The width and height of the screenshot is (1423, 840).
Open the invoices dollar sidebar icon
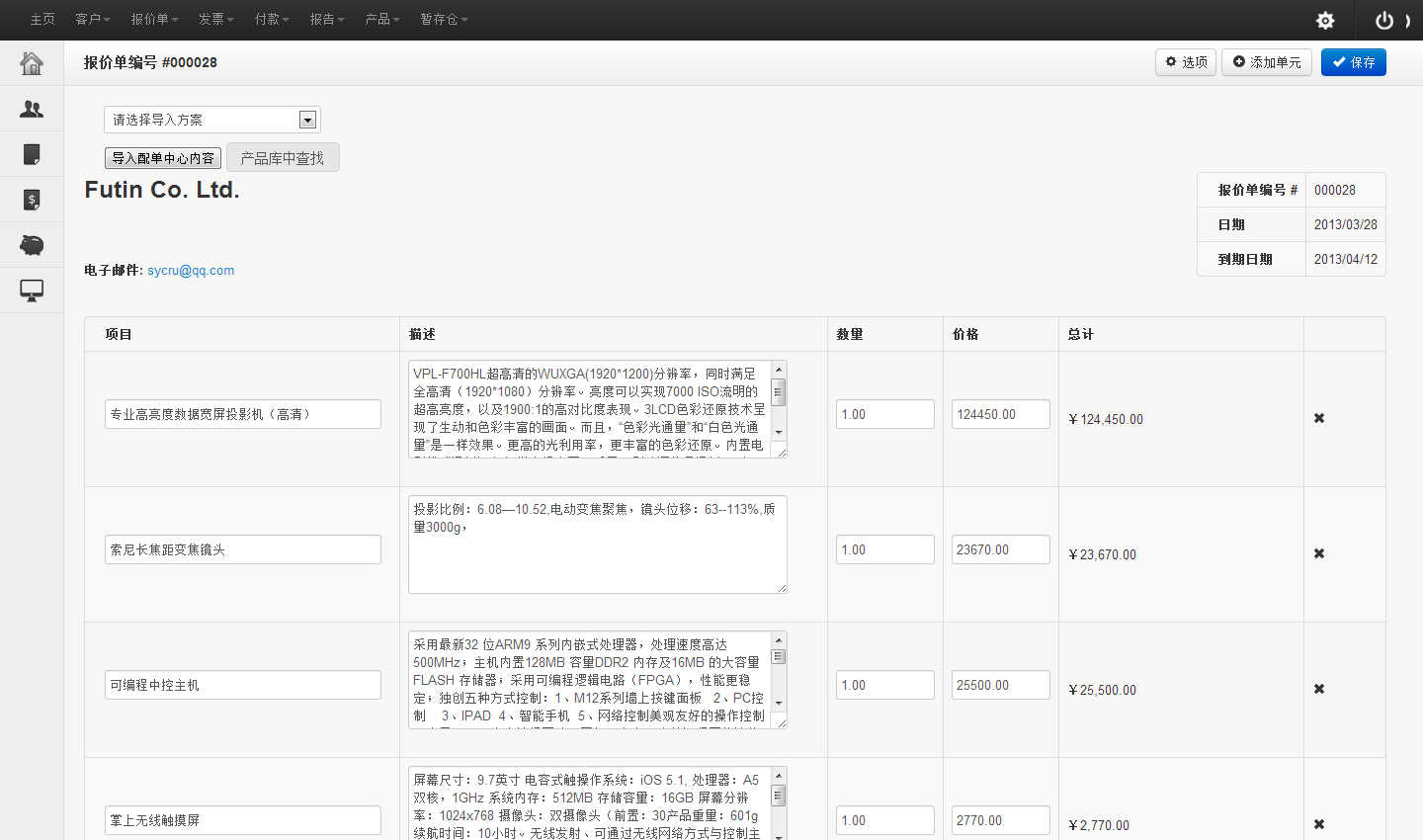(32, 200)
